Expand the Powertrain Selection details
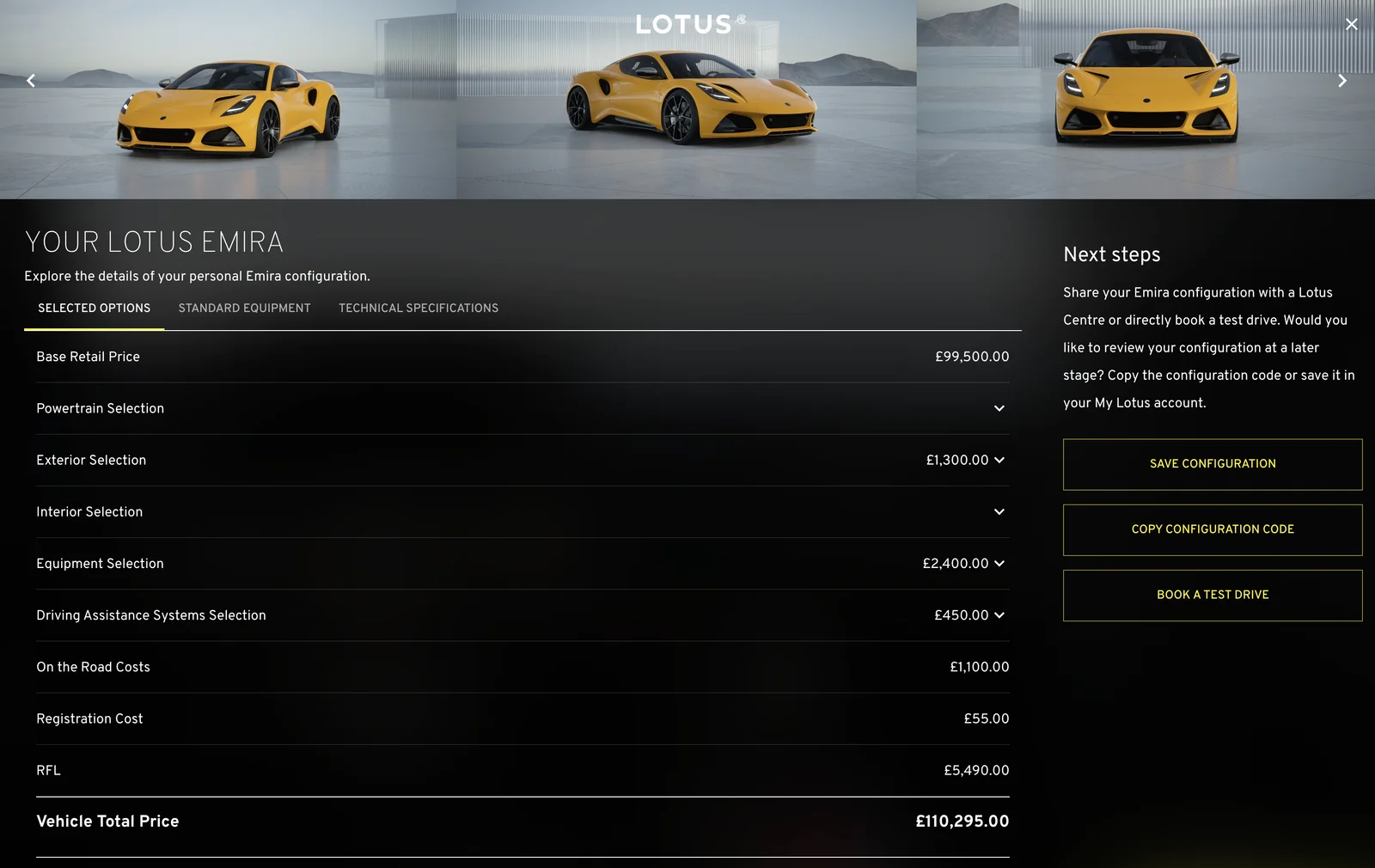This screenshot has width=1375, height=868. 999,409
